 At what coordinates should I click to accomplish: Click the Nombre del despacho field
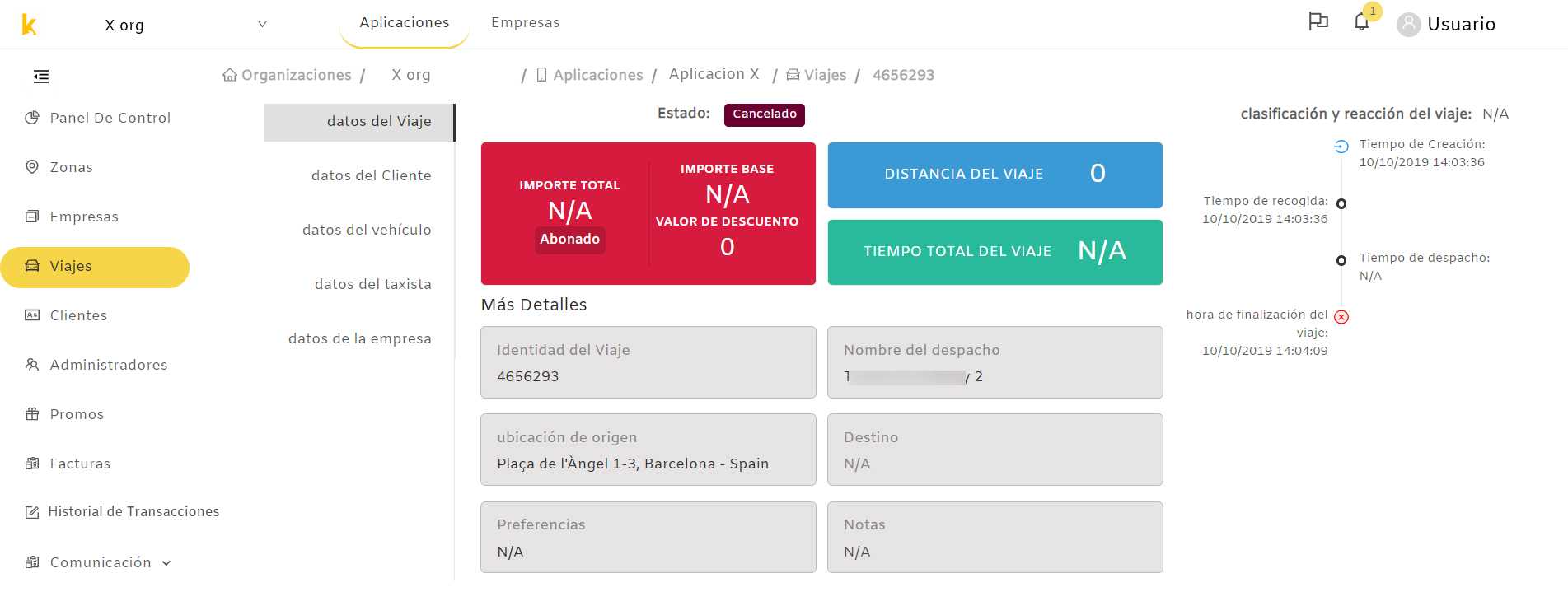(x=995, y=362)
